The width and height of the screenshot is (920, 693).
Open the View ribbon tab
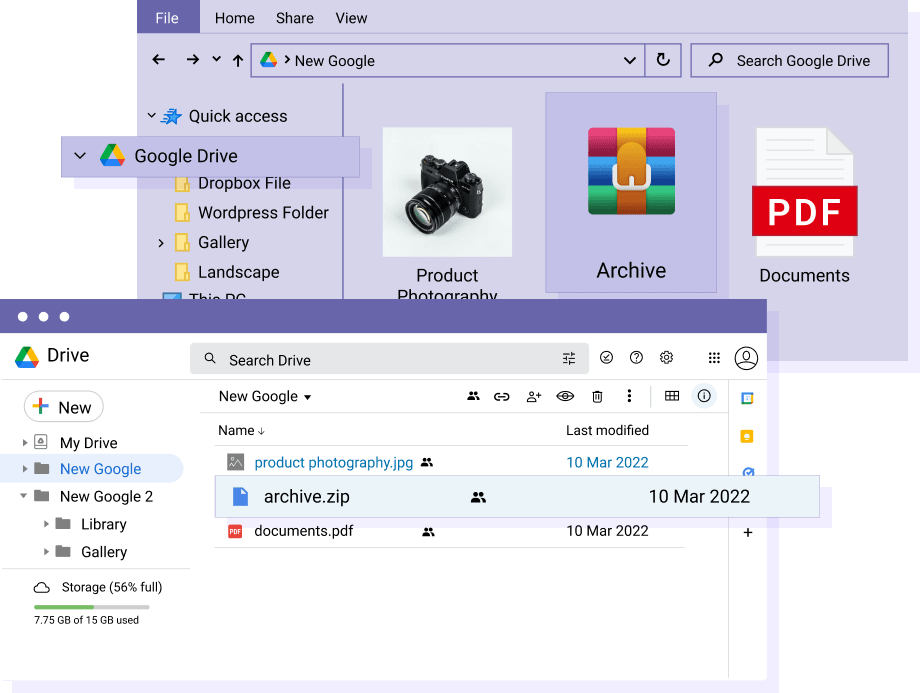tap(351, 18)
